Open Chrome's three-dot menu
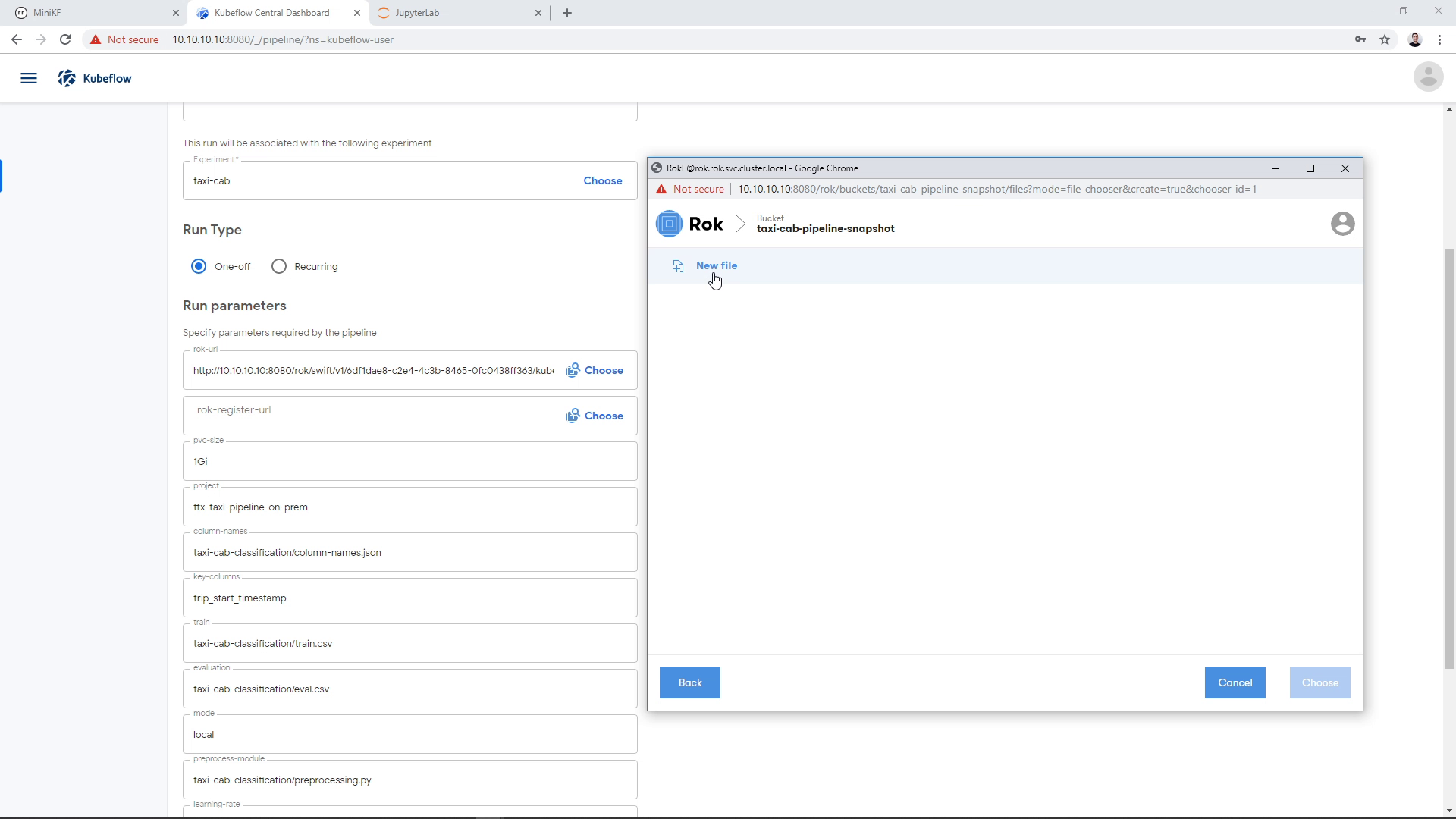The image size is (1456, 819). click(1439, 39)
